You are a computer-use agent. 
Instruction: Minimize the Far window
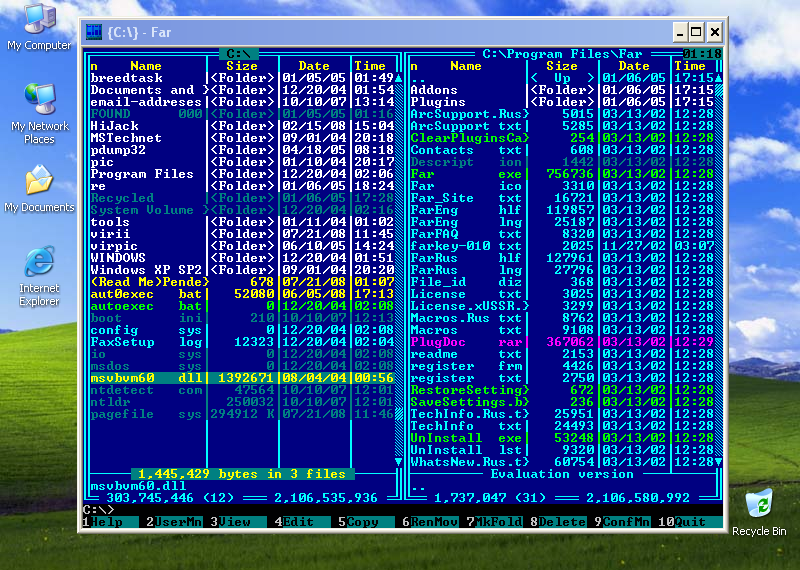tap(680, 33)
